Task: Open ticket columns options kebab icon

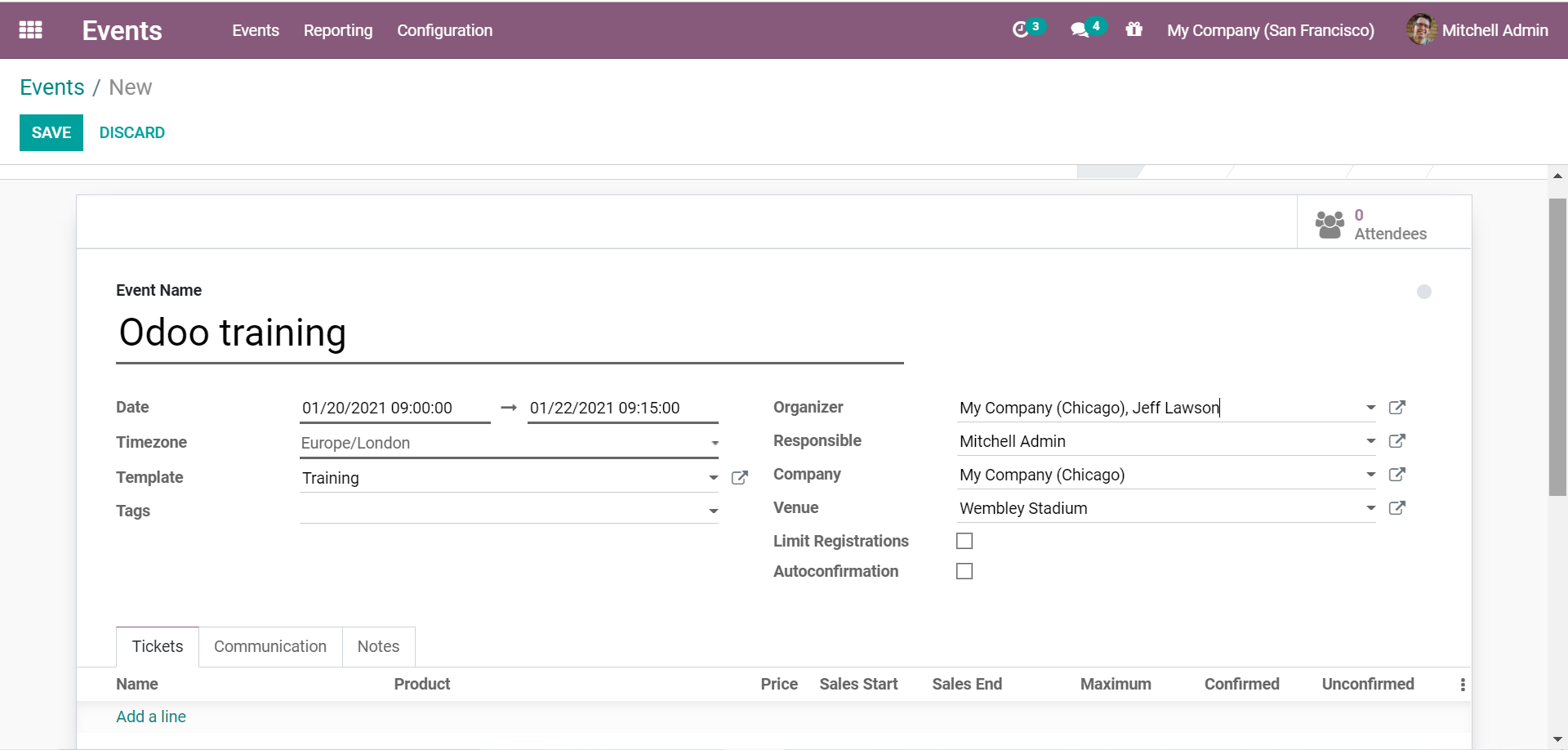Action: (x=1463, y=685)
